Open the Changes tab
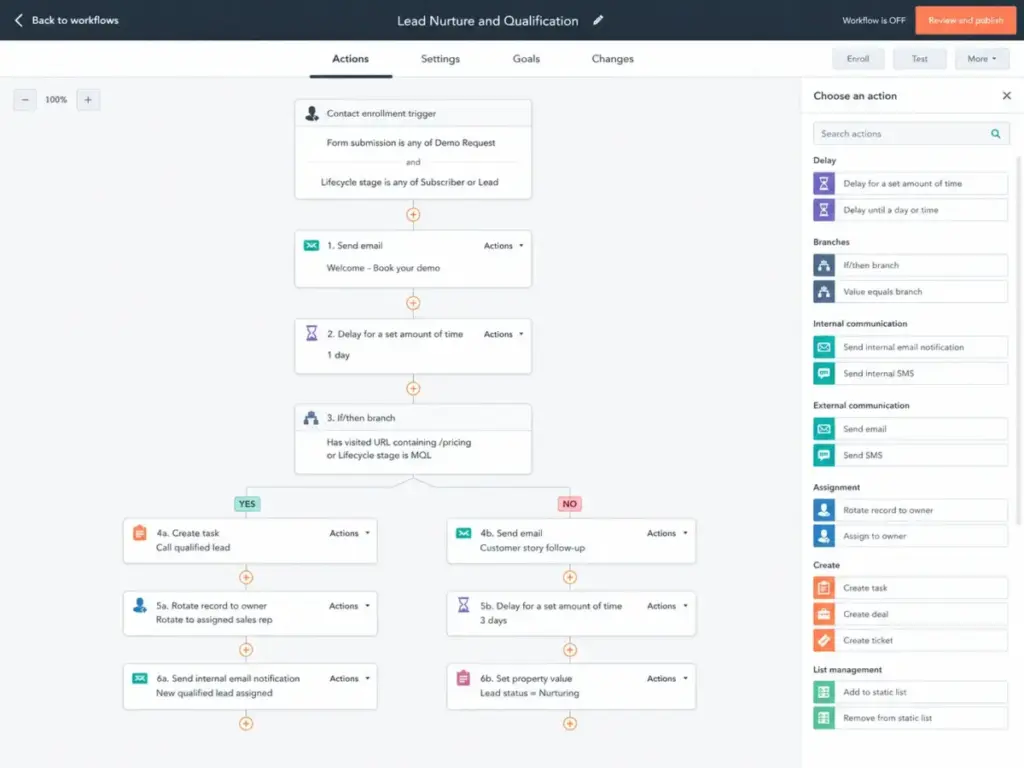This screenshot has height=768, width=1024. pos(613,59)
